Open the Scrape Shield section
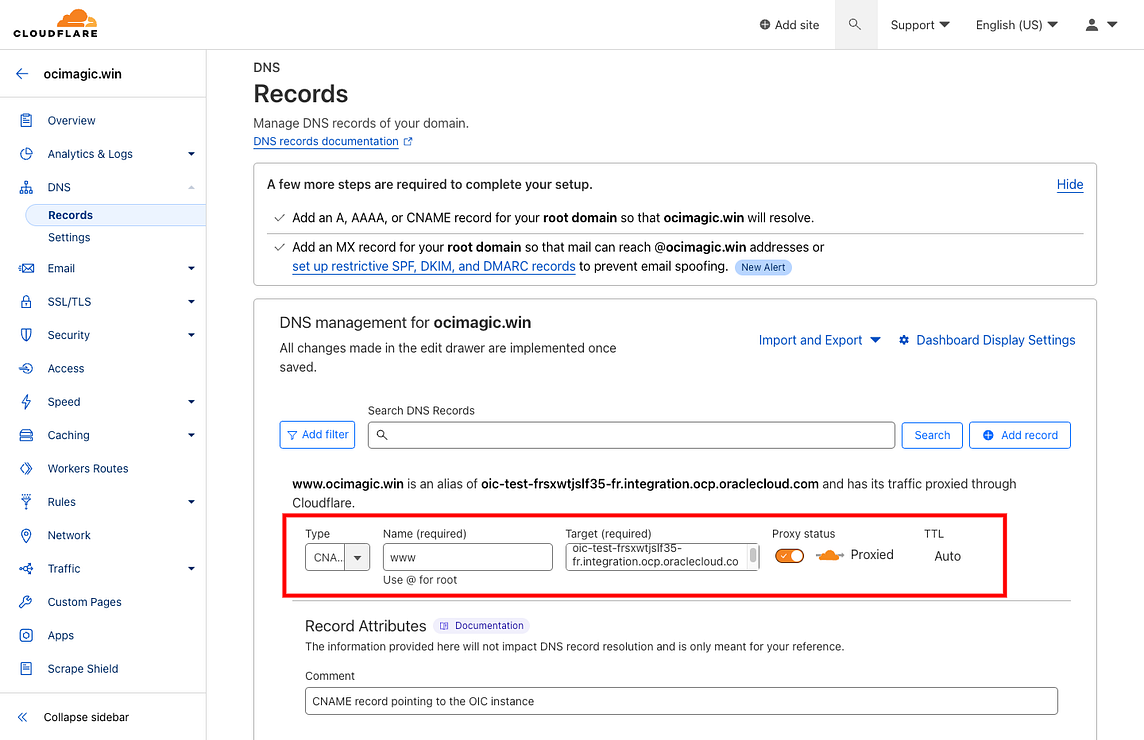 click(x=82, y=668)
